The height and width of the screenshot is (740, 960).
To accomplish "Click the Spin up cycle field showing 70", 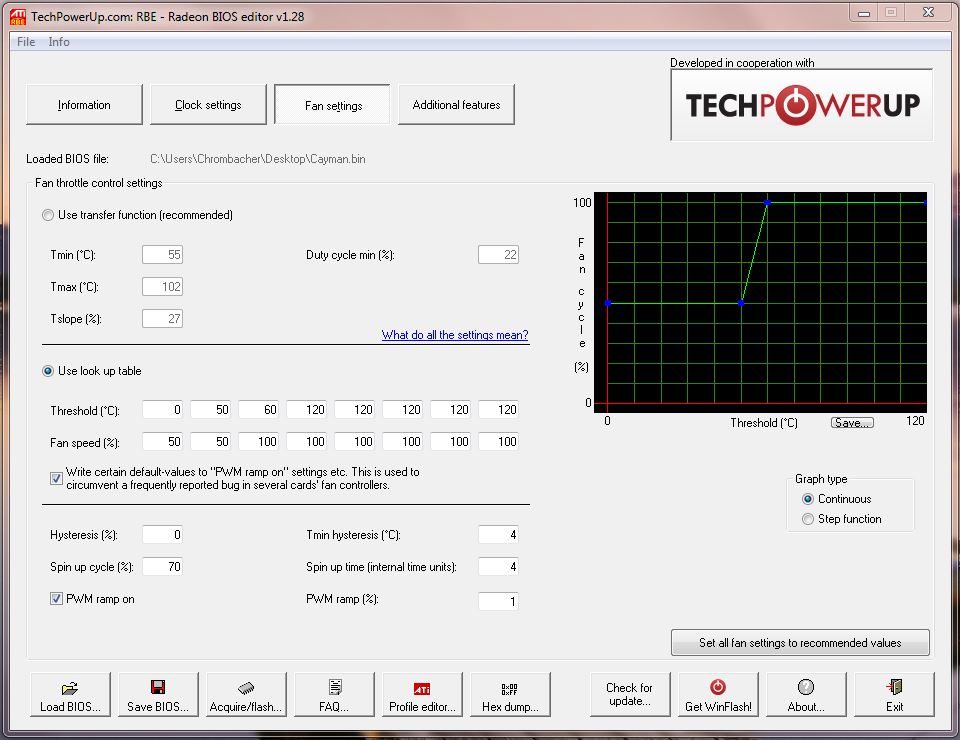I will [162, 567].
